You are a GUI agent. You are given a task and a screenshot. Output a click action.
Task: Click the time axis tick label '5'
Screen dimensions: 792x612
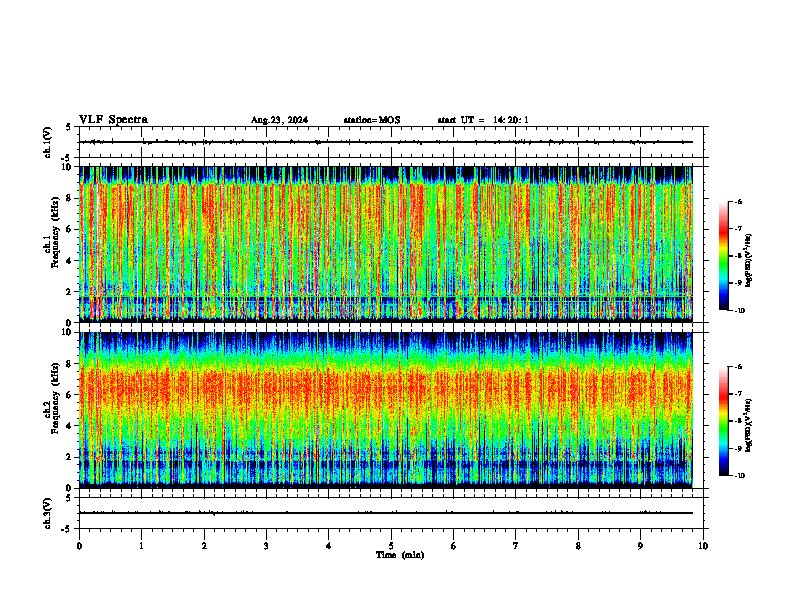click(x=391, y=546)
